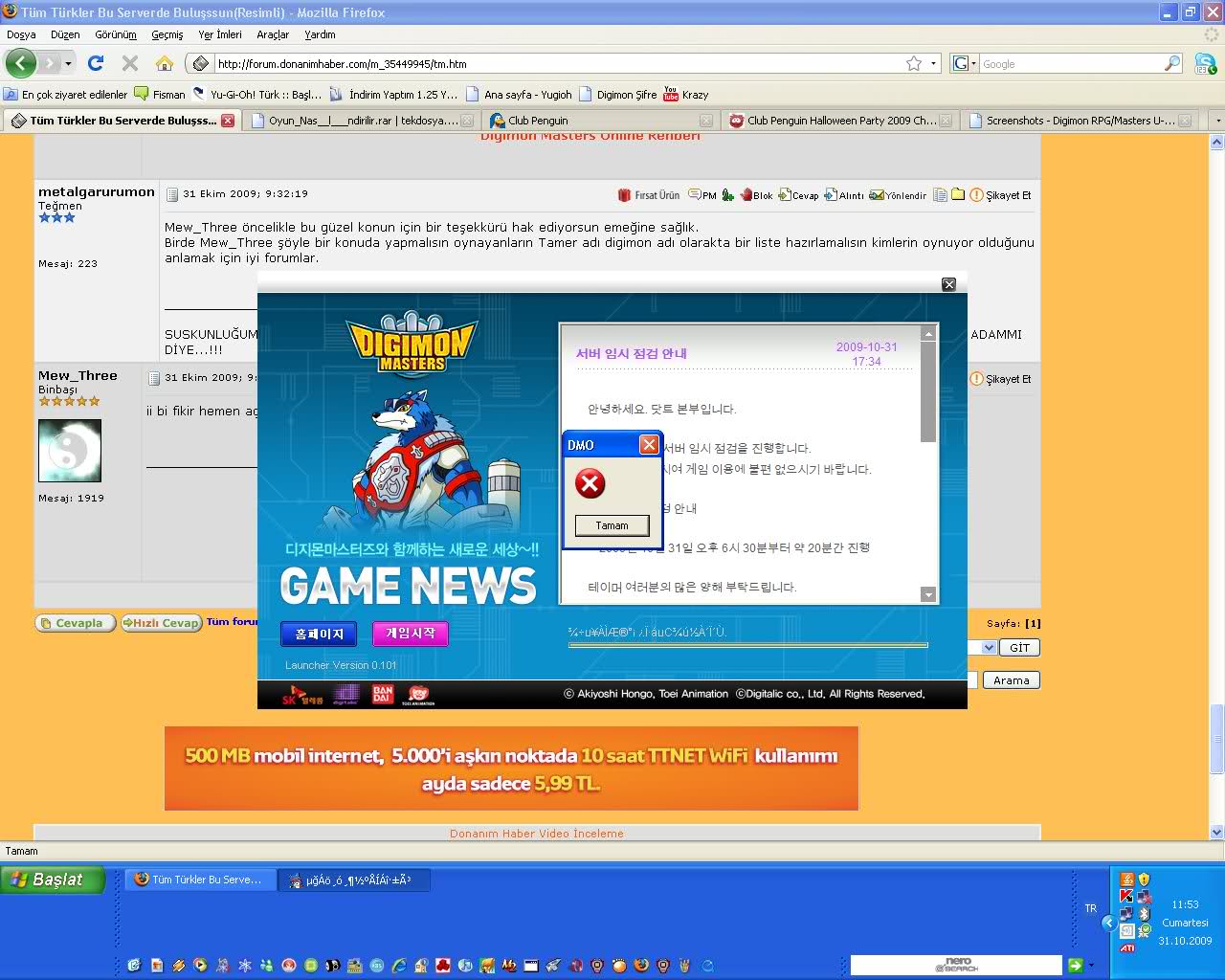Click the Bluetooth tray icon
This screenshot has width=1225, height=980.
pos(1144,913)
